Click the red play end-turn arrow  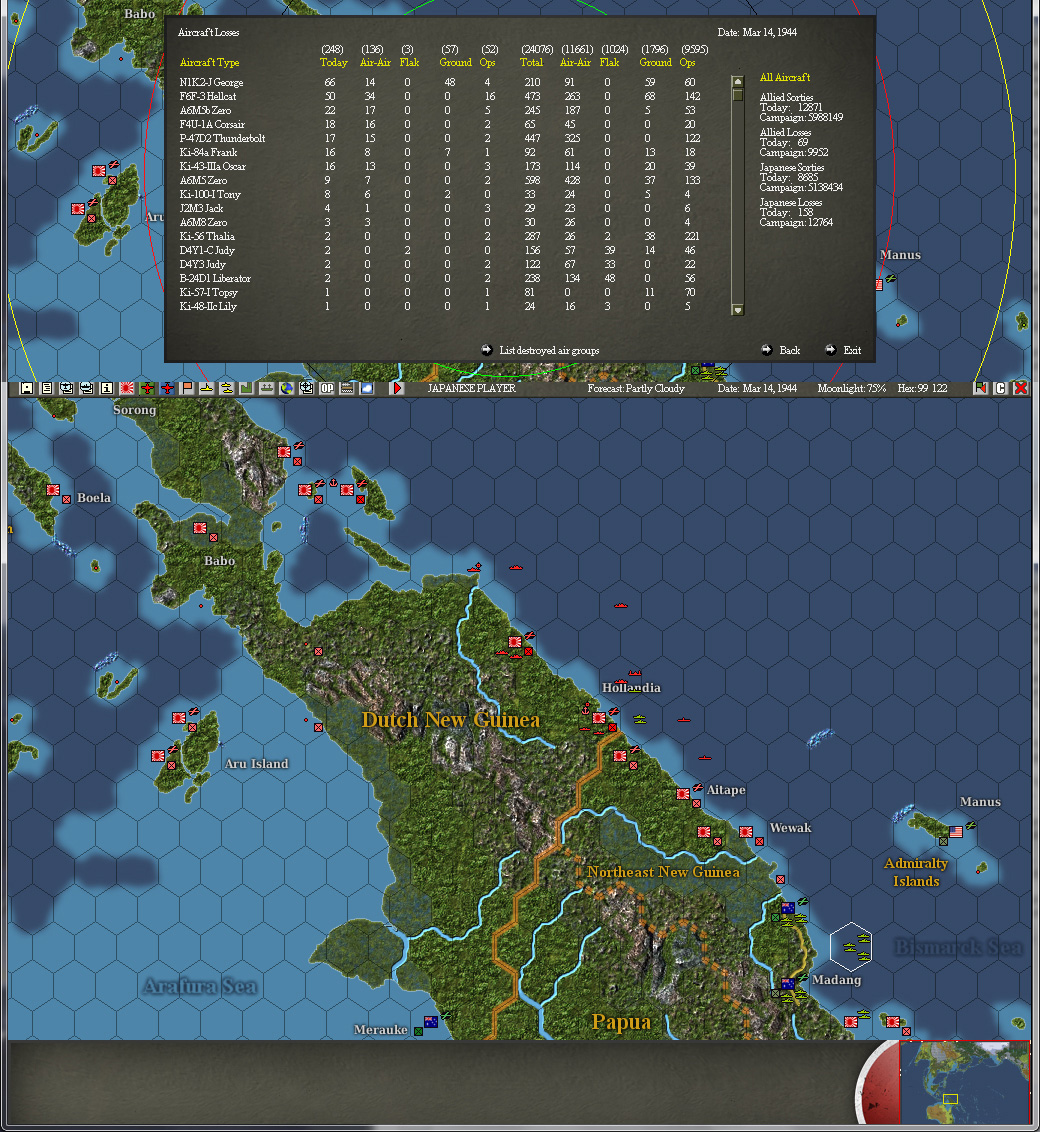point(397,388)
